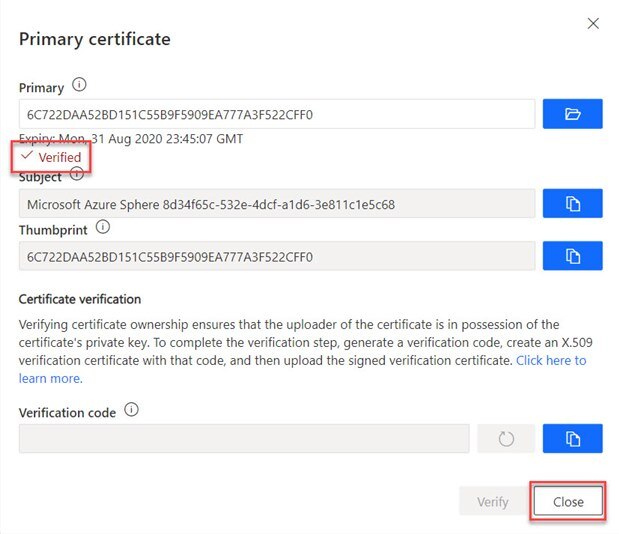Click the info icon beside Subject label
The image size is (619, 534).
click(x=77, y=175)
